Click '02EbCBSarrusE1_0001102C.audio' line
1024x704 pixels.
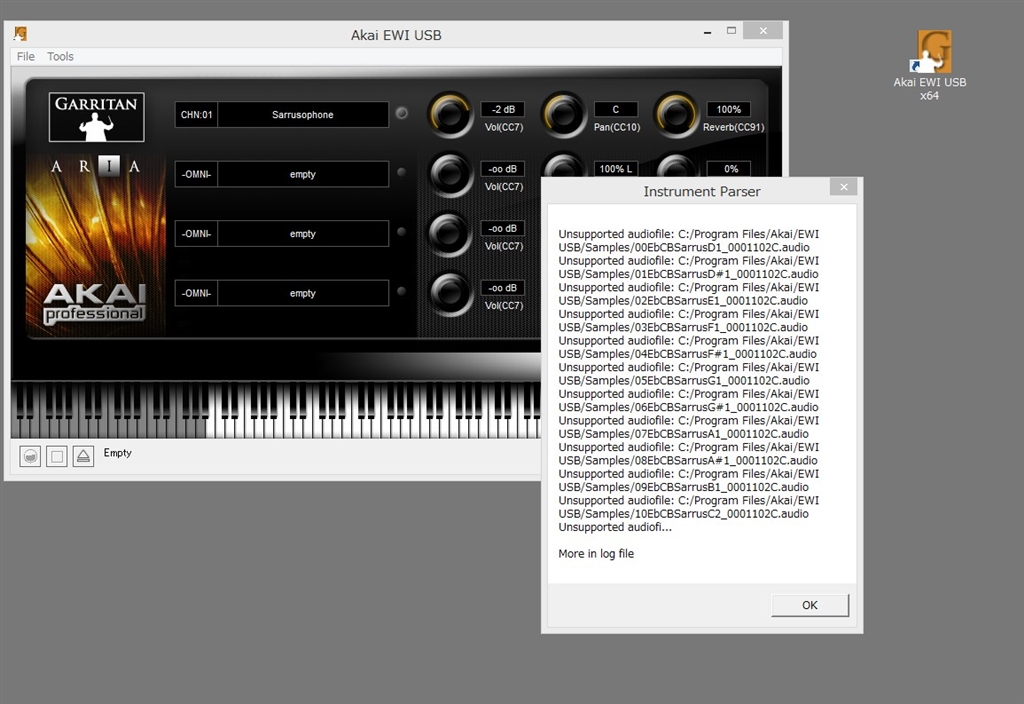pyautogui.click(x=683, y=301)
